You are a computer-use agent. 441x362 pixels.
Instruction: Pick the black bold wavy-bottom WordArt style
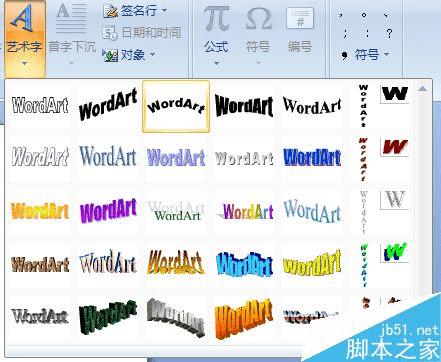coord(244,105)
